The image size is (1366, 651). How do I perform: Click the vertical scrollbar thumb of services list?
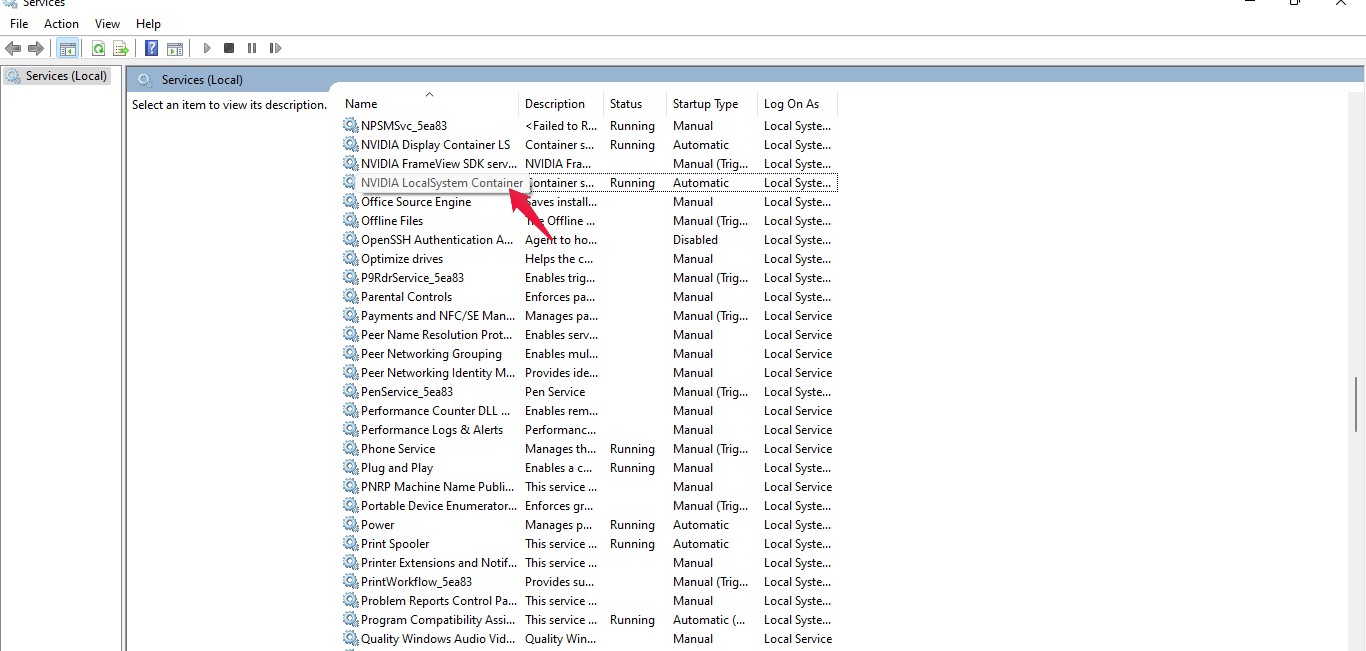coord(1356,404)
